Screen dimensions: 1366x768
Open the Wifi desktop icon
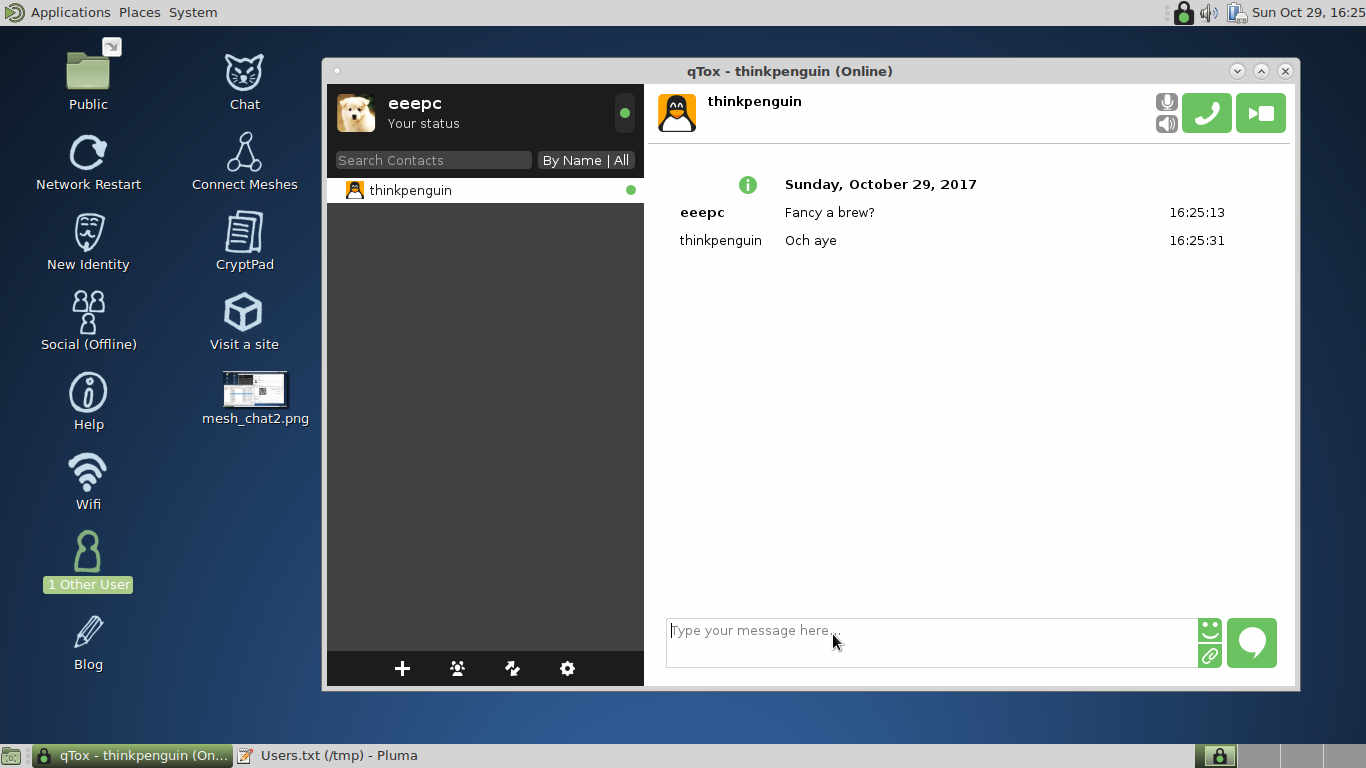point(88,482)
